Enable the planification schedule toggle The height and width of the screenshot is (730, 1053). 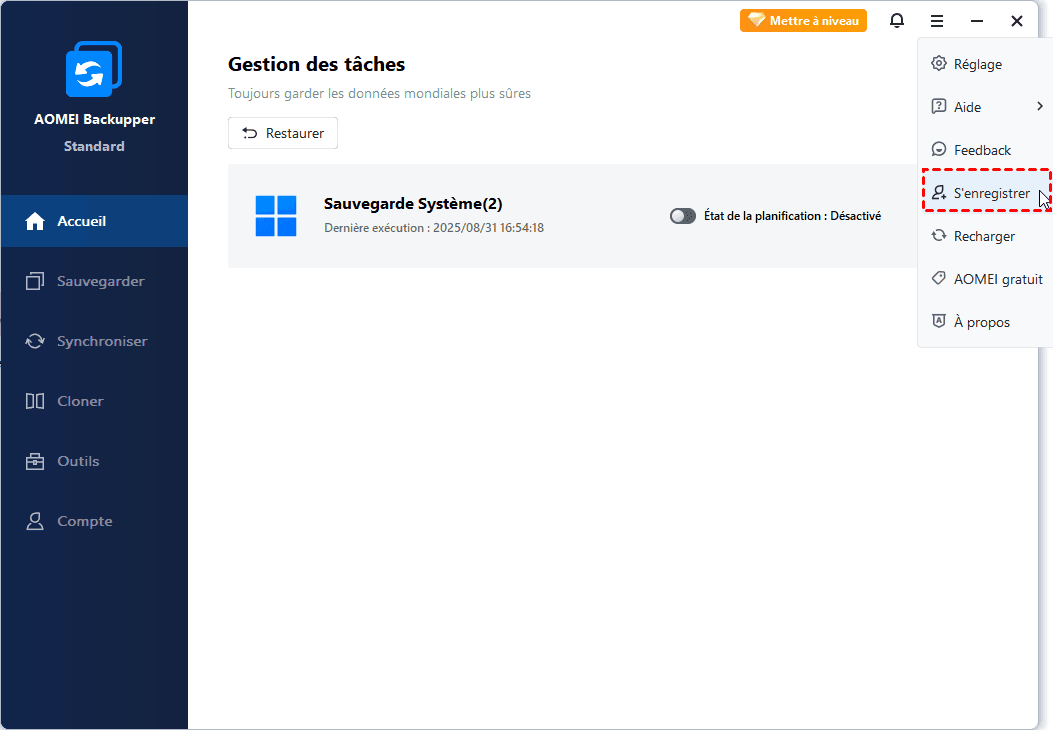coord(683,216)
